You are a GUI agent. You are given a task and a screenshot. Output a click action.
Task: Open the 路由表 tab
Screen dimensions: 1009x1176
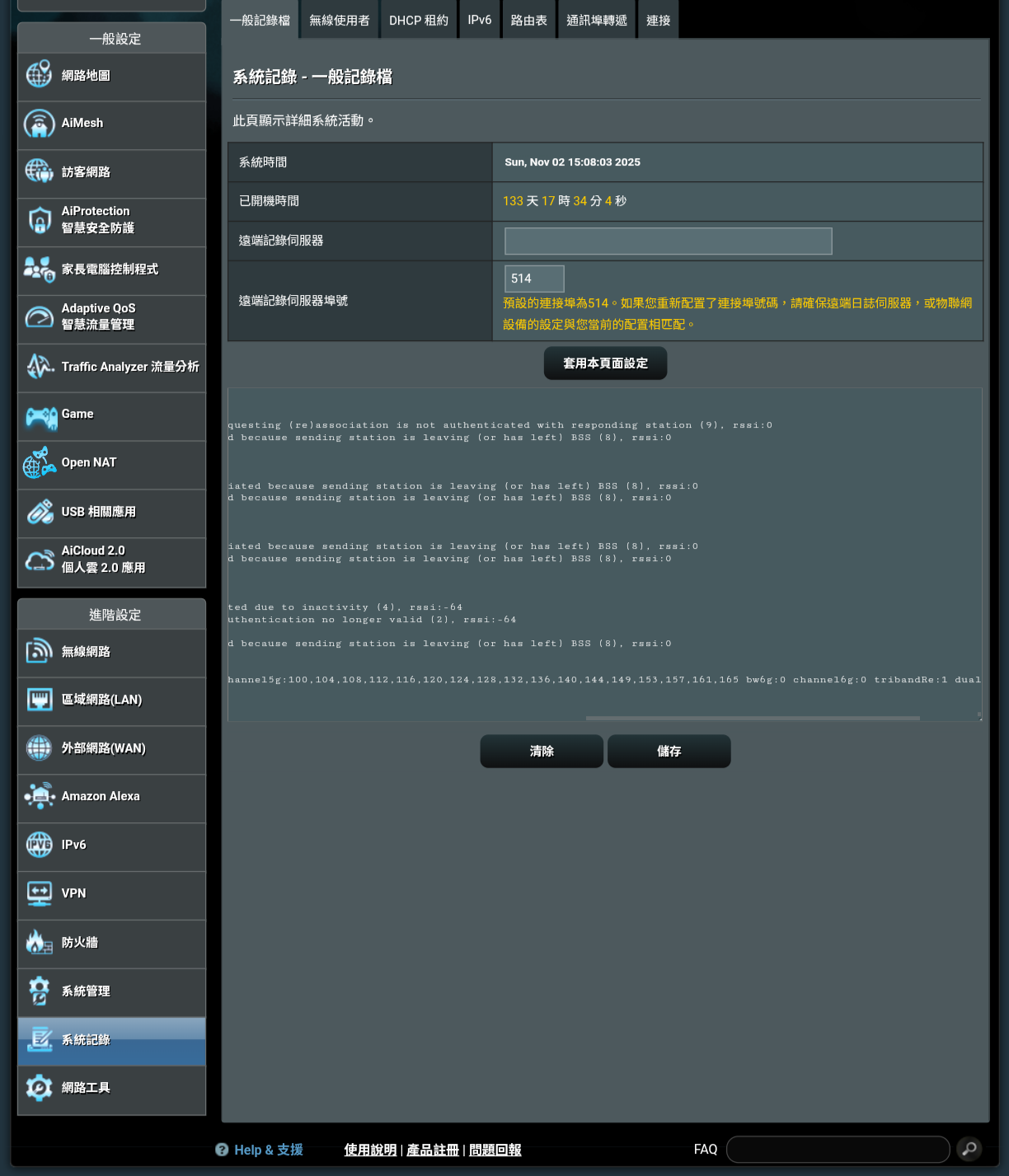[528, 19]
